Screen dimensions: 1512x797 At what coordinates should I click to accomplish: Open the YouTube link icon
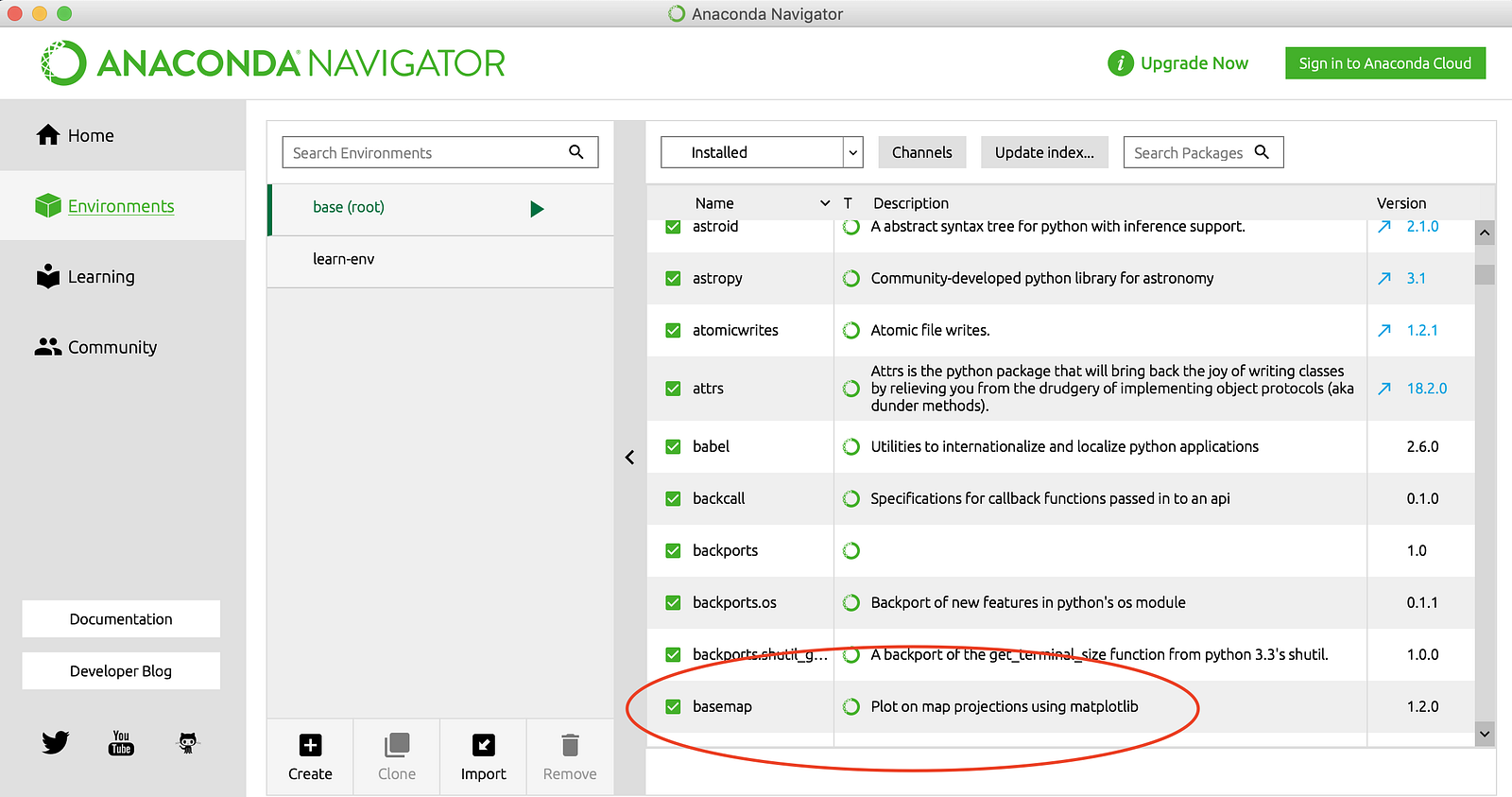[x=121, y=743]
